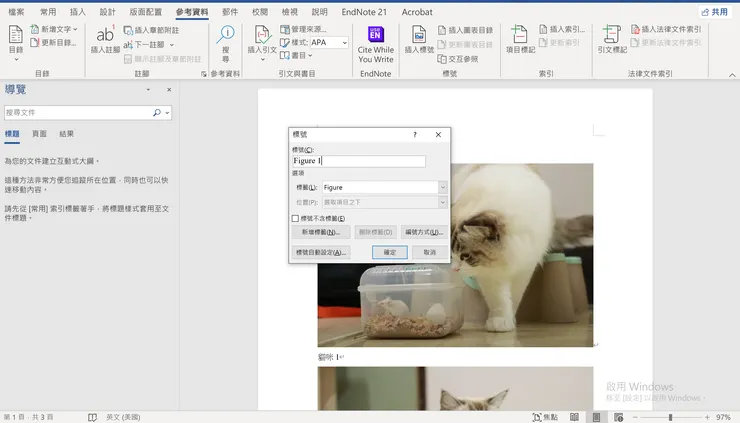The image size is (740, 423).
Task: Open the Acrobat ribbon tab
Action: 417,12
